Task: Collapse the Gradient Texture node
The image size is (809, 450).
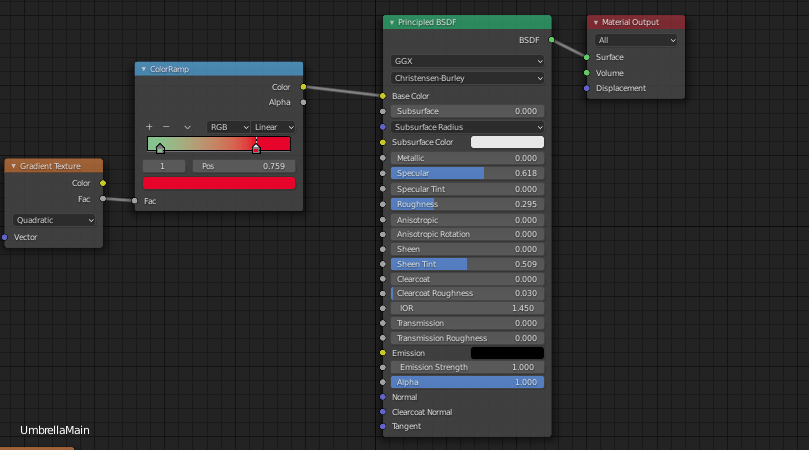Action: point(14,166)
